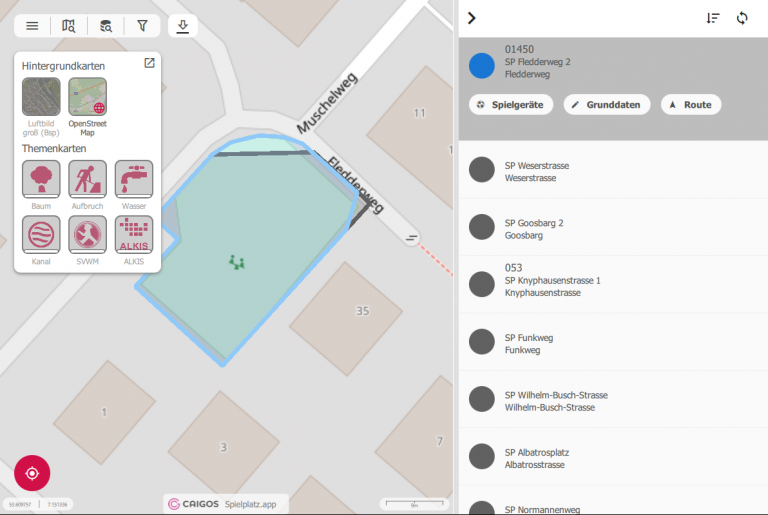
Task: Click the Muschelweg street label
Action: tap(327, 103)
